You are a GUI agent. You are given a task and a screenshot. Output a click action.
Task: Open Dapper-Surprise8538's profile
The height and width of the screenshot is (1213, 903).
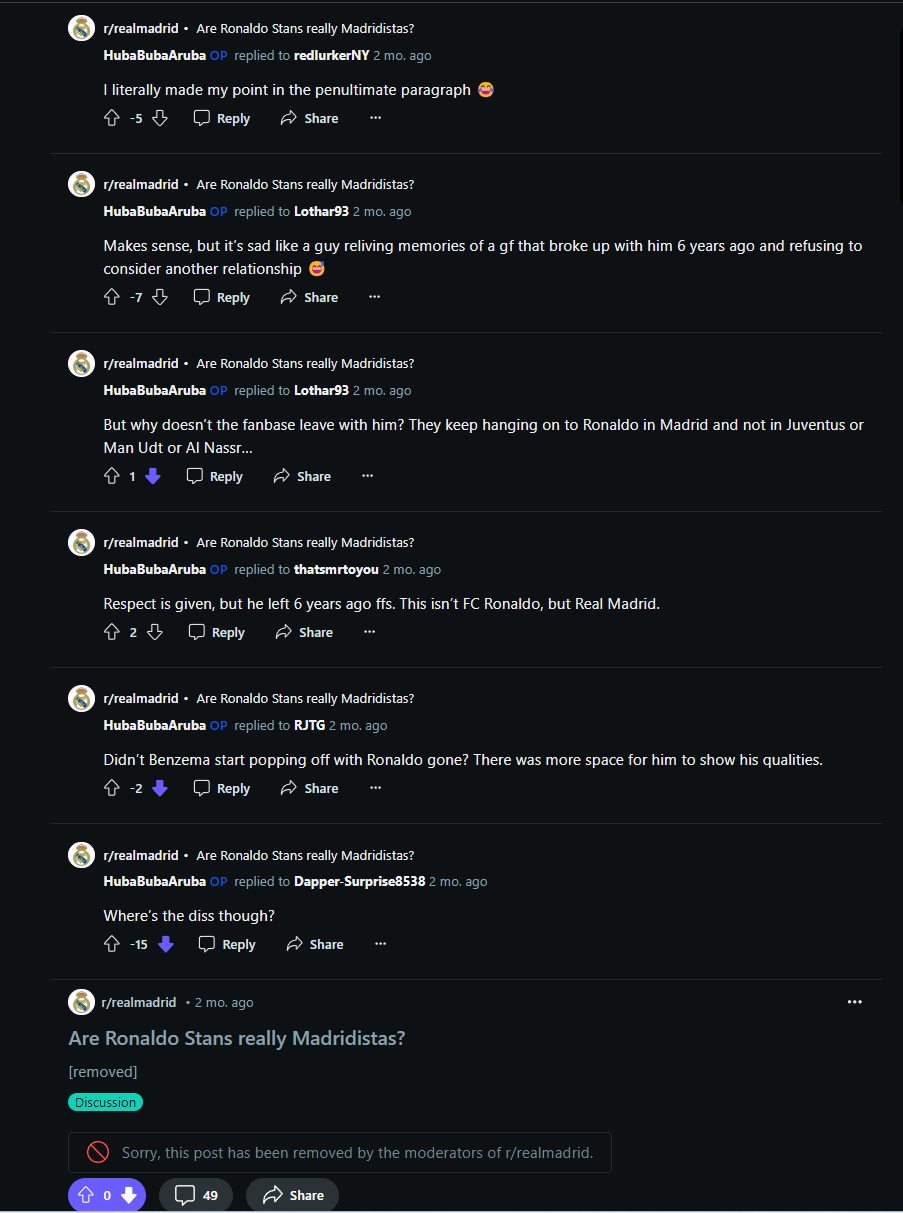(359, 882)
